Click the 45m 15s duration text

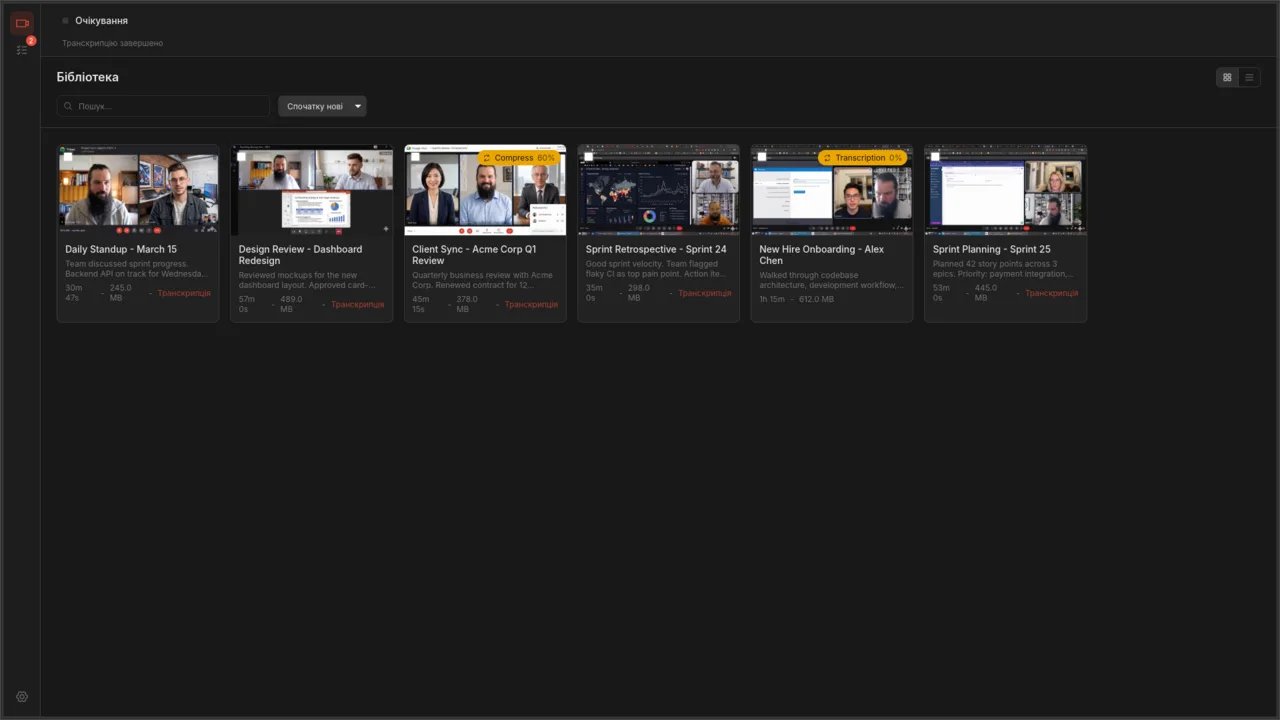421,304
